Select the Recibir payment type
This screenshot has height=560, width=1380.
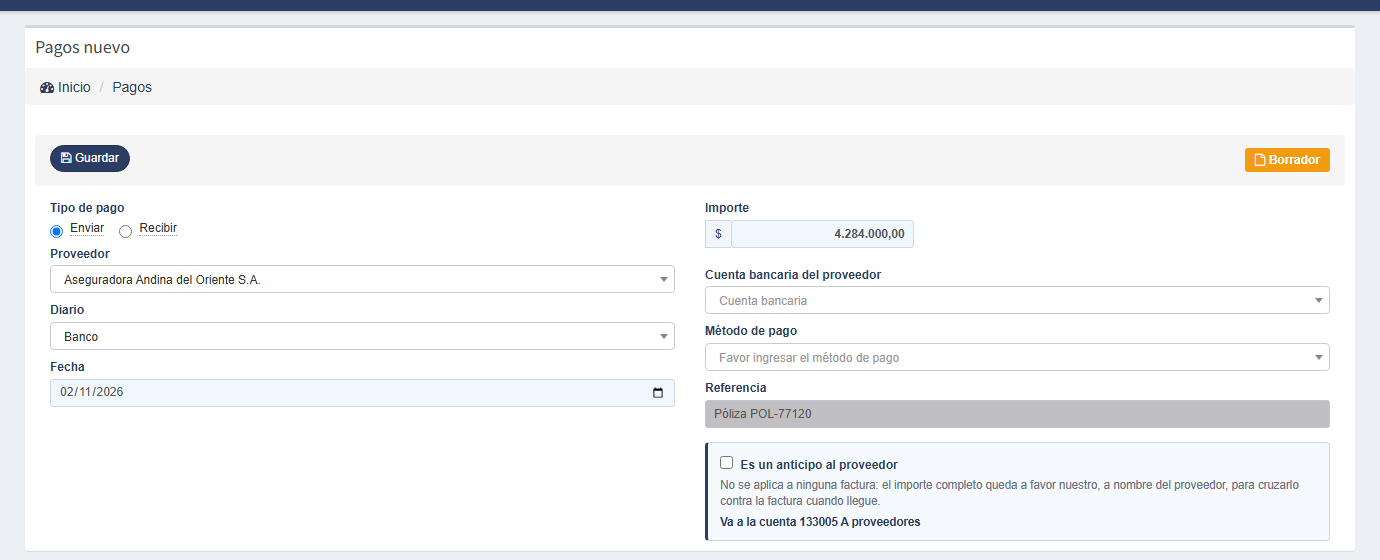pos(125,231)
